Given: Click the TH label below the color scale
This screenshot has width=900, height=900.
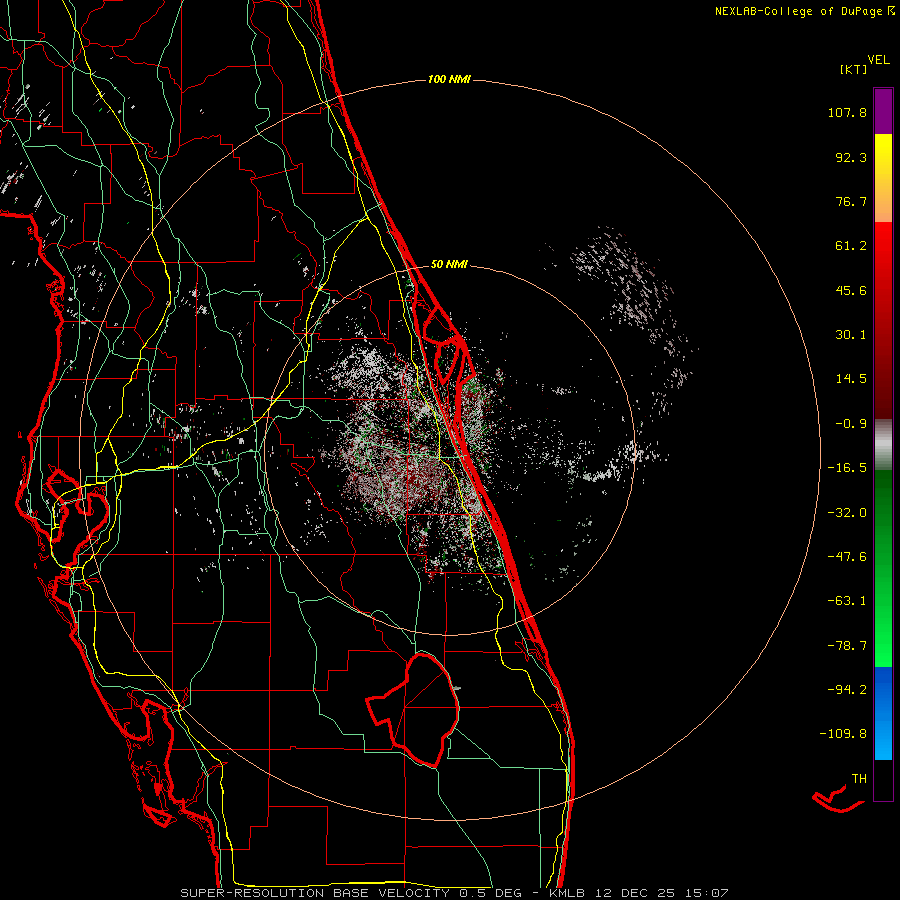Looking at the screenshot, I should point(859,779).
